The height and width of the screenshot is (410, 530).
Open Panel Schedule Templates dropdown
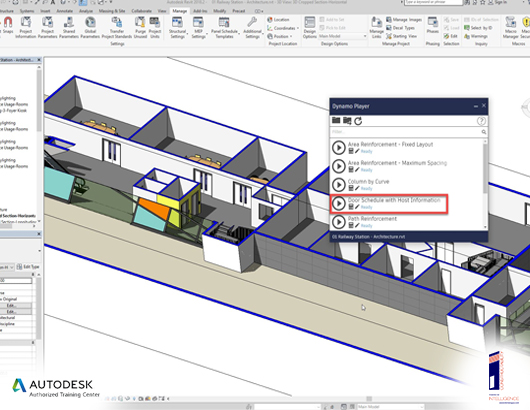coord(224,27)
